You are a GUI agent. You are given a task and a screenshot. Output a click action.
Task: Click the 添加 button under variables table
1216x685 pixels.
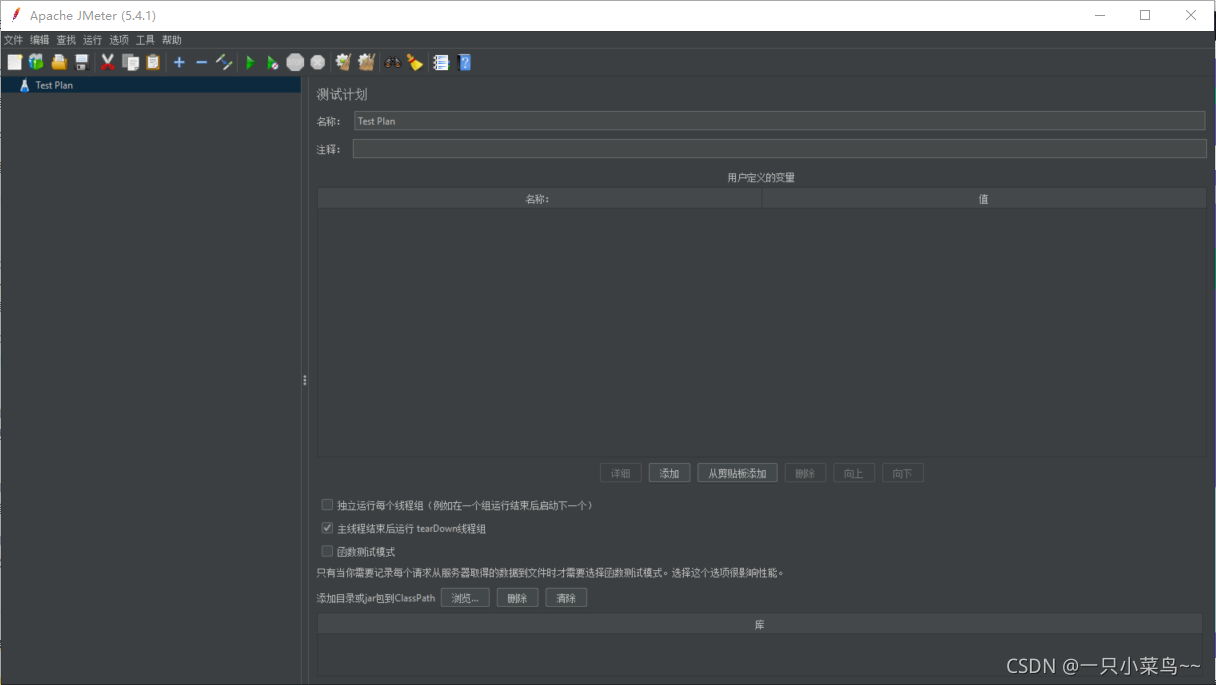pyautogui.click(x=669, y=473)
